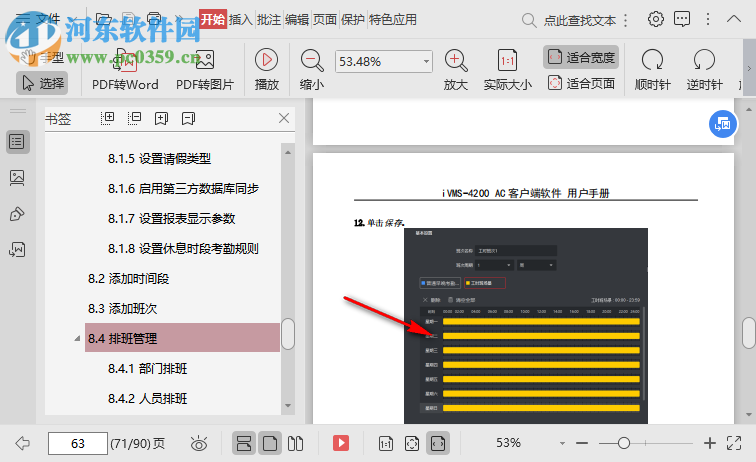Select bookmark 8.1.8 设置休息时段考勤规则
Screen dimensions: 756x462
183,248
